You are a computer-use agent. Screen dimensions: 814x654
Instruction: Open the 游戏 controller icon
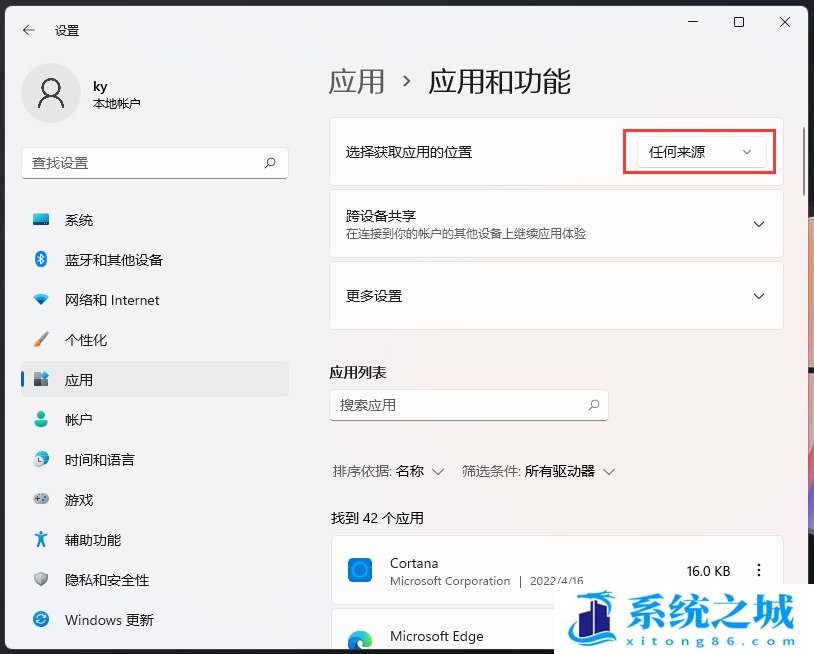(41, 500)
